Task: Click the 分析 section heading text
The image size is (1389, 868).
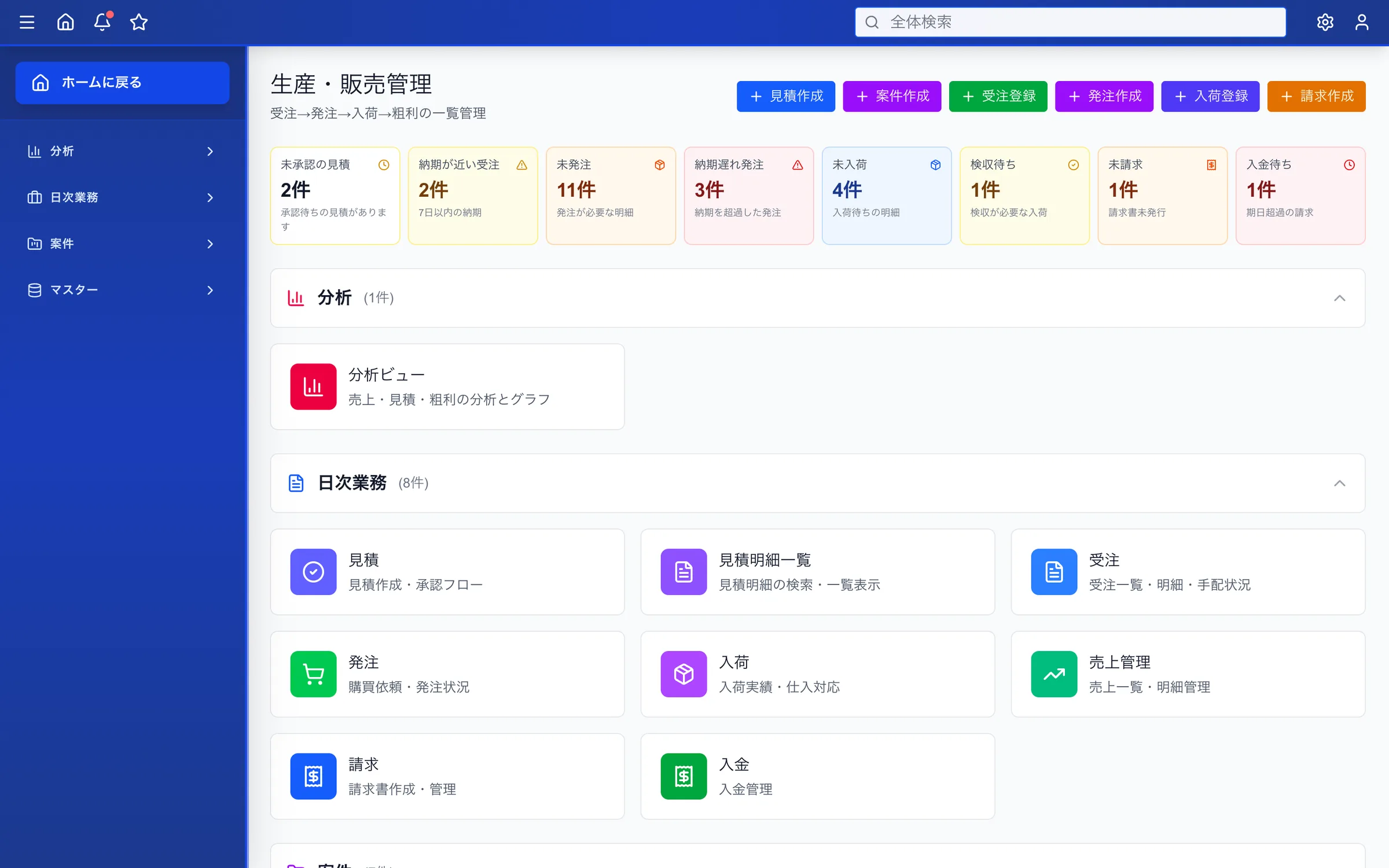Action: [x=335, y=297]
